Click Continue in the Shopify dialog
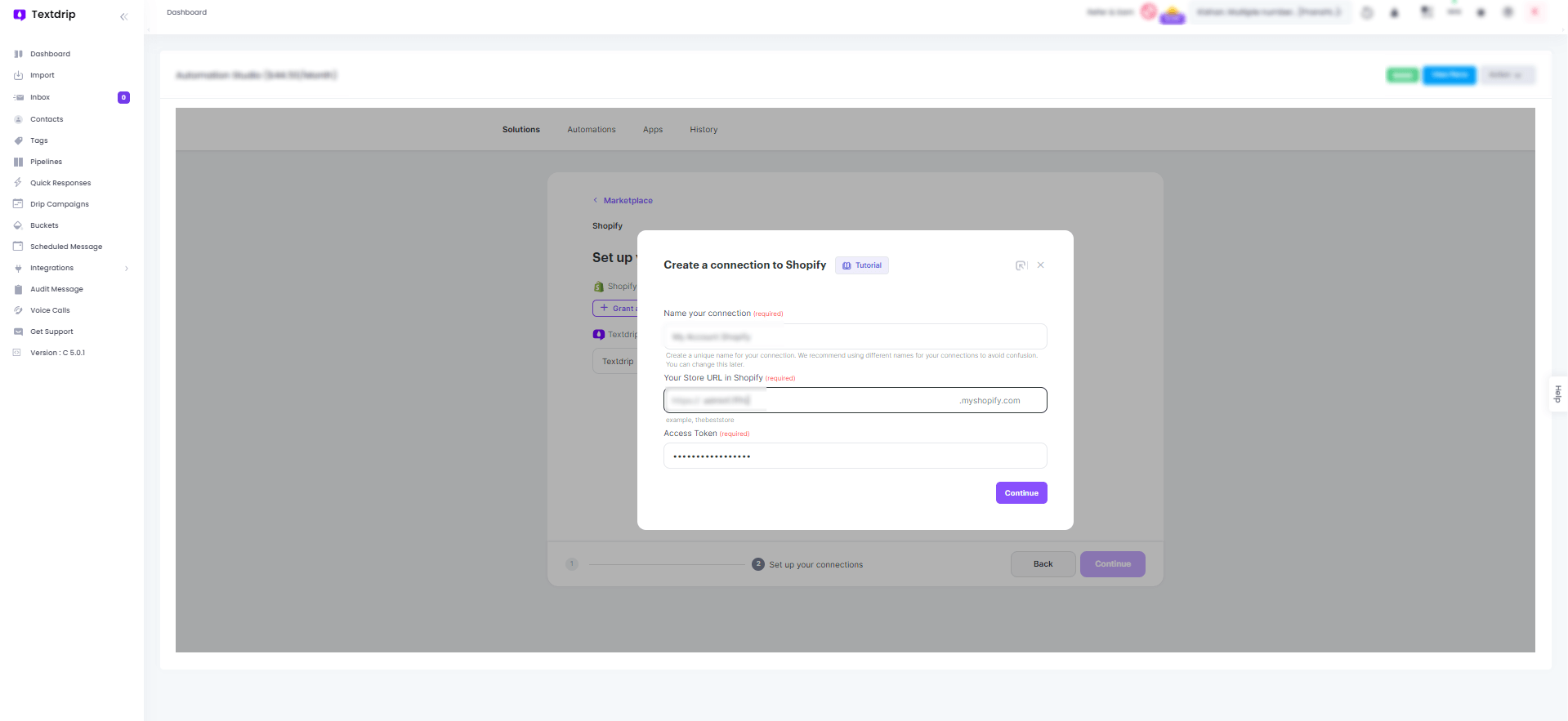The height and width of the screenshot is (721, 1568). 1021,493
